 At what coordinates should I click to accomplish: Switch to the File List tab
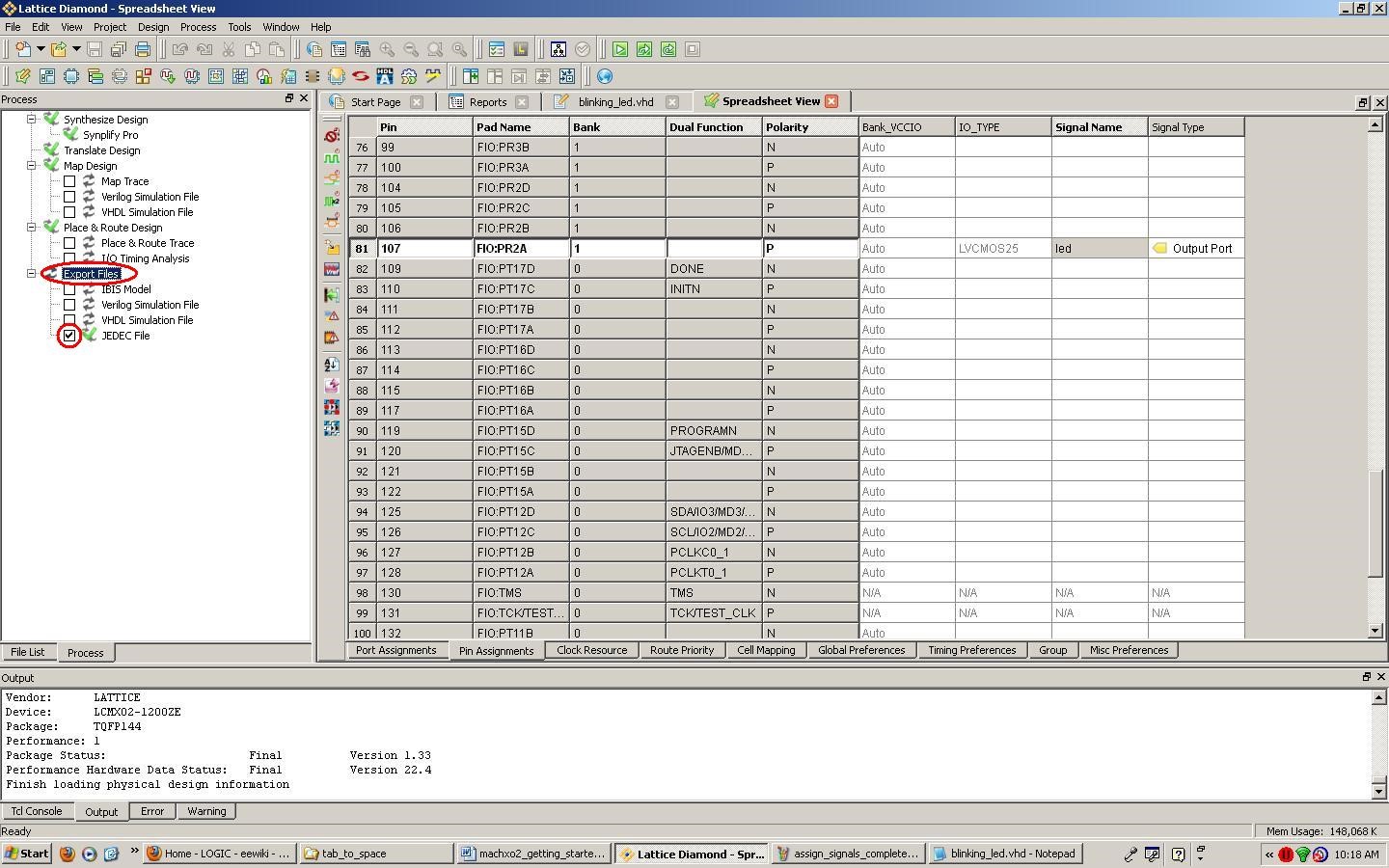pos(28,653)
